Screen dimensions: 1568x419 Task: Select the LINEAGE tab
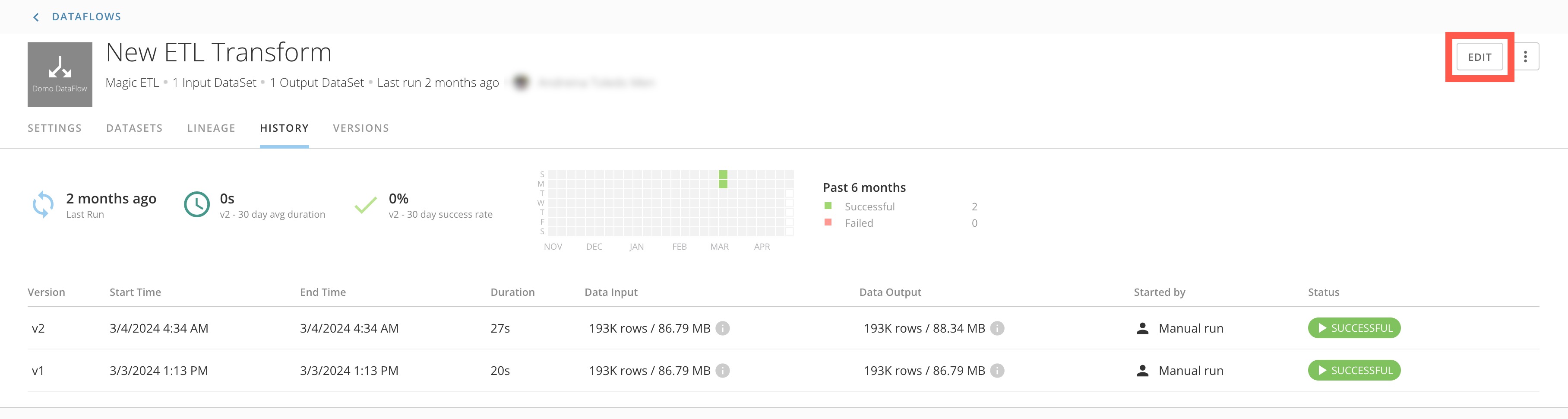pos(211,128)
